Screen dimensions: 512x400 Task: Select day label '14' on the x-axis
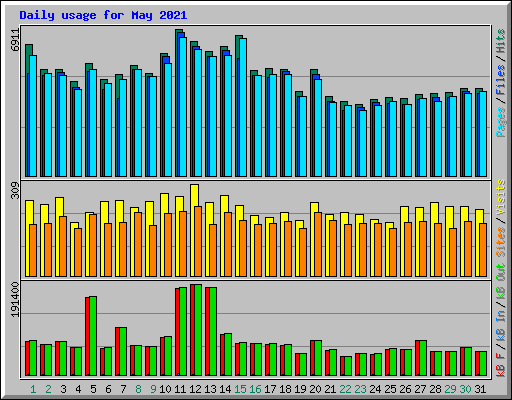[x=225, y=389]
